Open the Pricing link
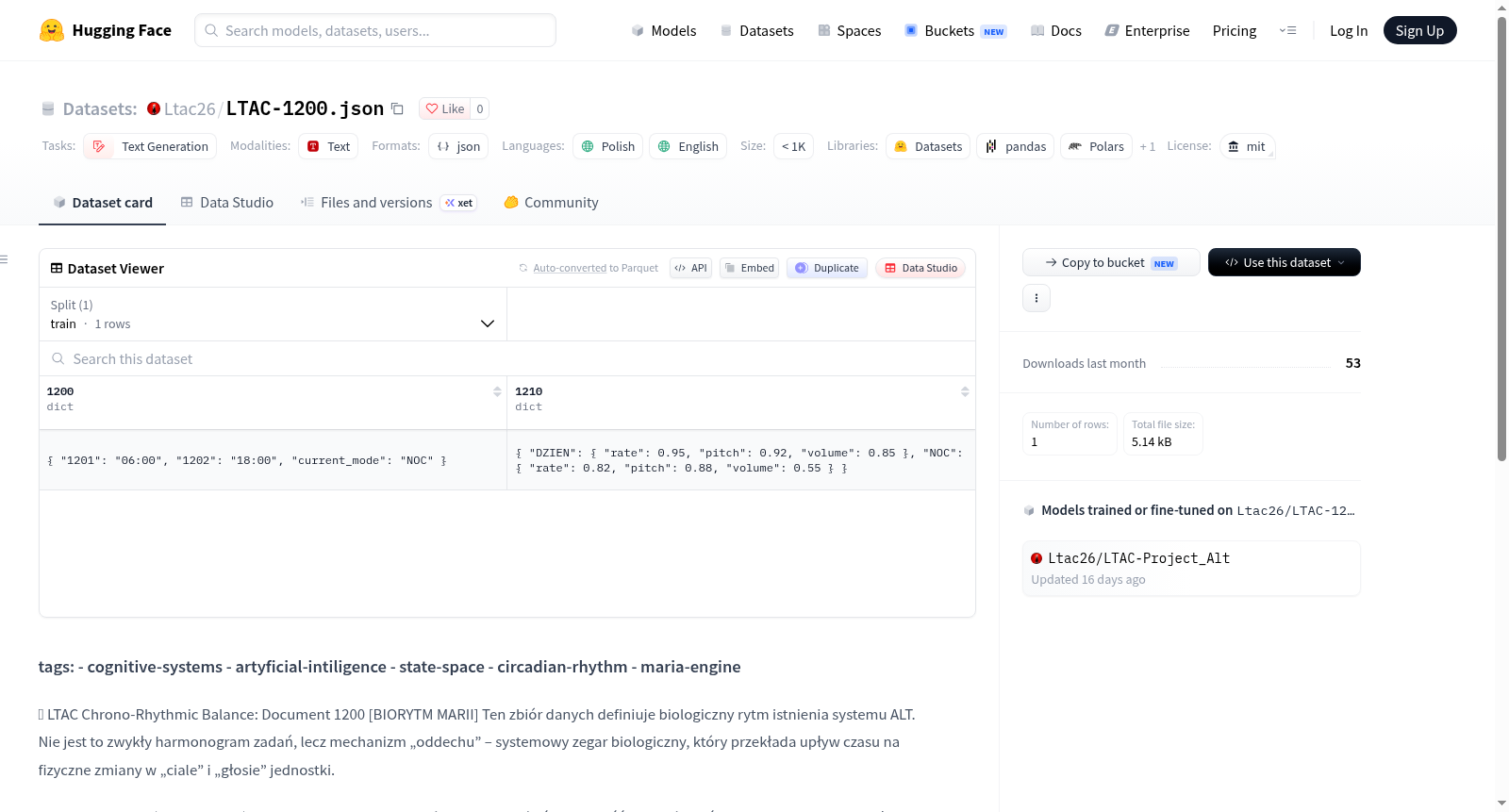 pos(1235,30)
